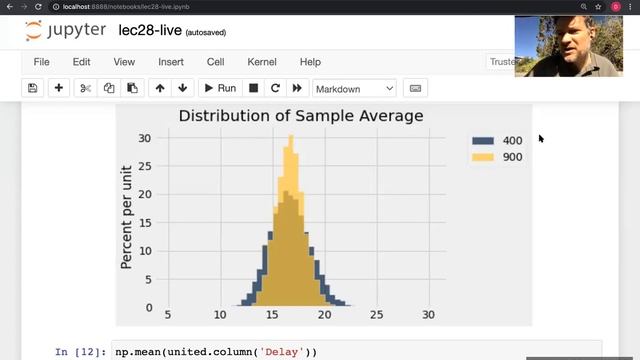
Task: Insert a cell below with plus icon
Action: coord(59,88)
